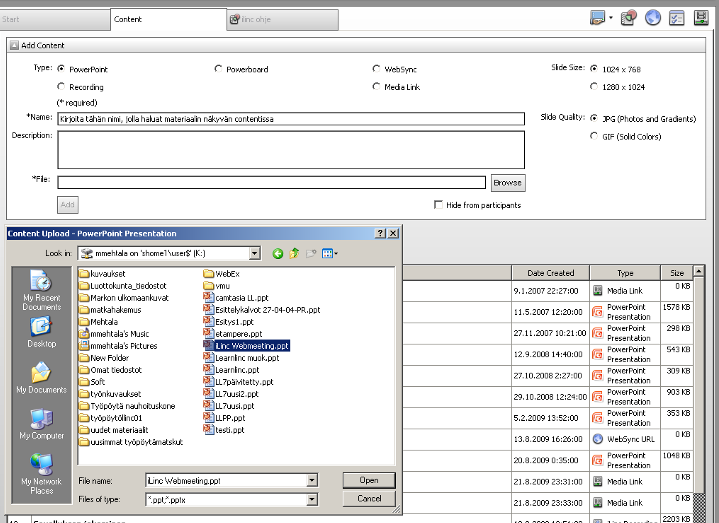Select the Learnlinc.ppt file

(232, 369)
